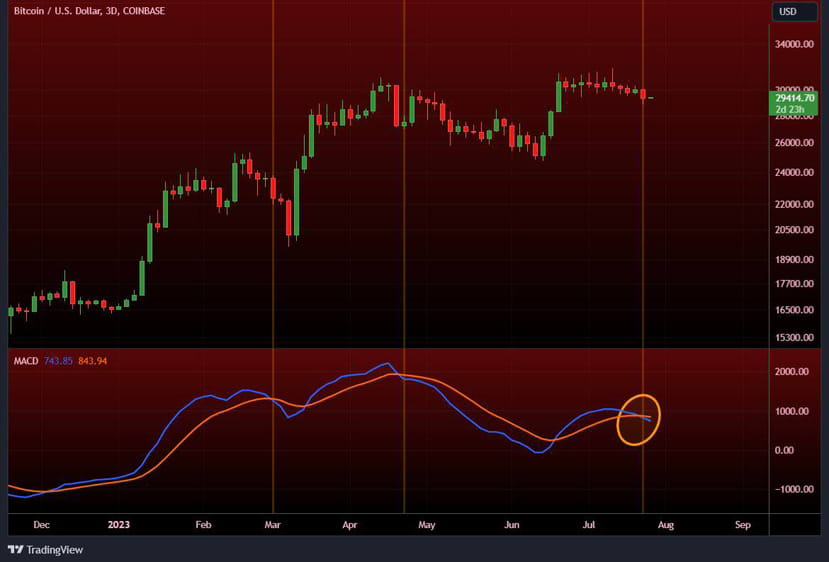Click the 2023 label on time axis
The width and height of the screenshot is (829, 562).
(x=118, y=525)
